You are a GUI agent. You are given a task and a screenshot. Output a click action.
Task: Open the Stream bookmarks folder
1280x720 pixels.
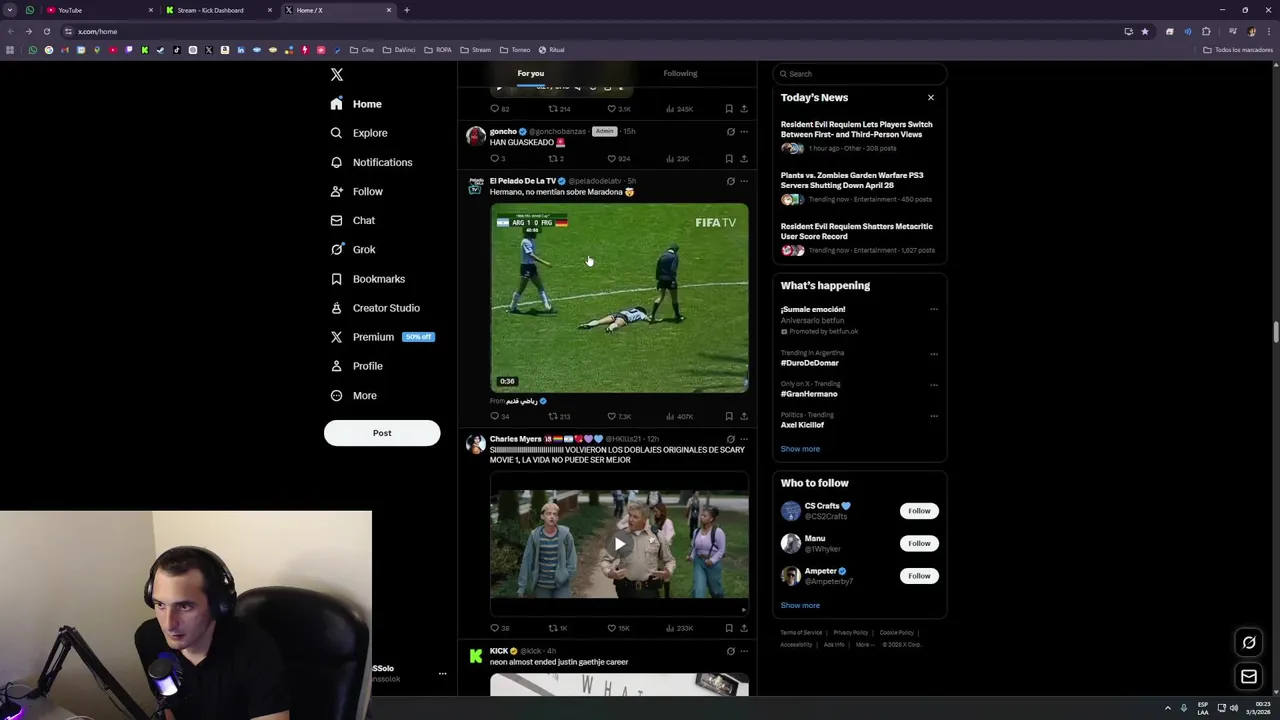pyautogui.click(x=476, y=50)
